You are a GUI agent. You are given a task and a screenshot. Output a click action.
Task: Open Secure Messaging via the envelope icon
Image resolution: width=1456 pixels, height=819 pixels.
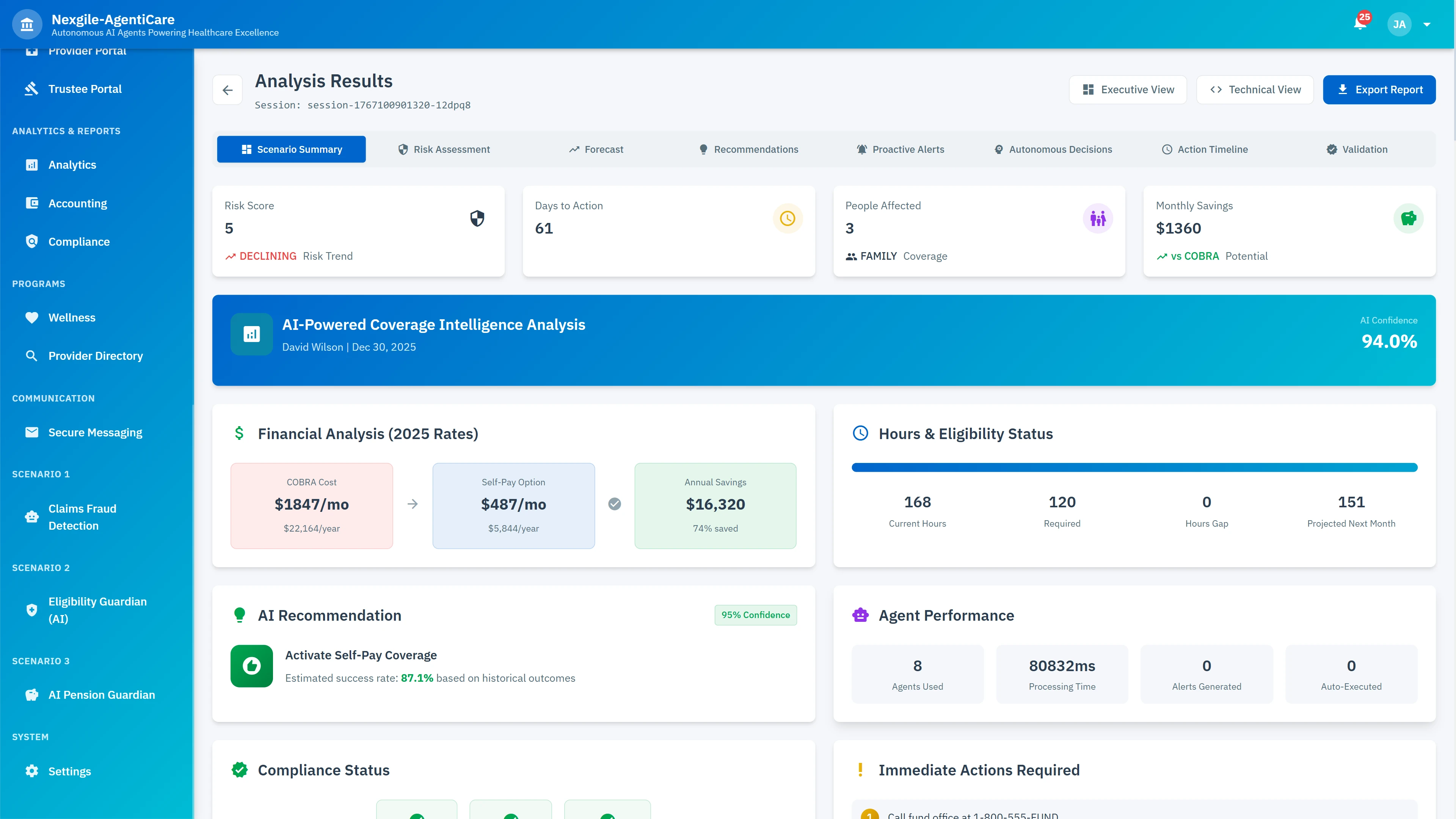click(32, 432)
